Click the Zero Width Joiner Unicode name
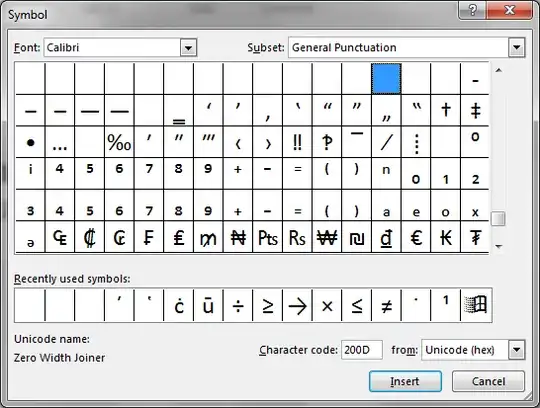This screenshot has height=408, width=540. click(x=59, y=358)
